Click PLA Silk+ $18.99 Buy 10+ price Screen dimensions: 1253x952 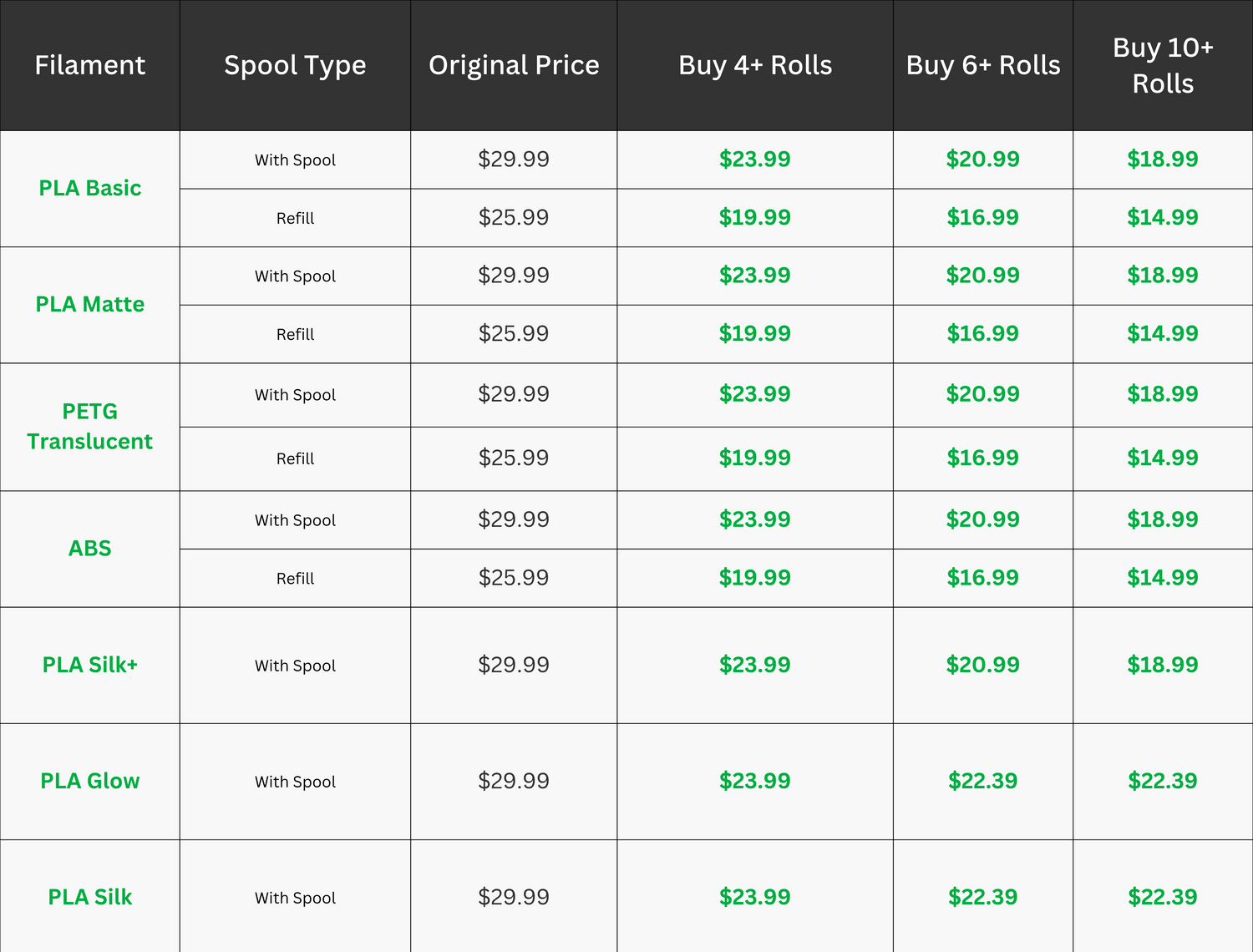coord(1163,666)
